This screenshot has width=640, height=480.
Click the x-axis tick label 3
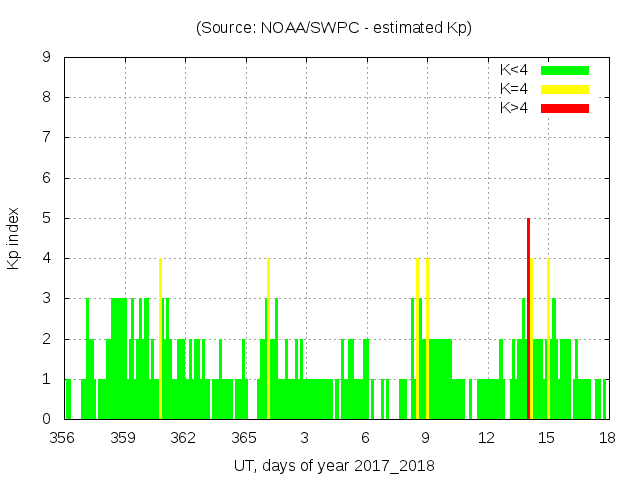point(304,438)
